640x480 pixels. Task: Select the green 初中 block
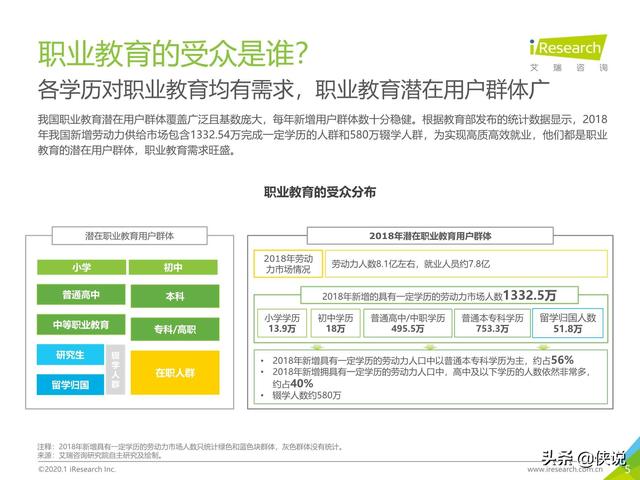(x=173, y=267)
